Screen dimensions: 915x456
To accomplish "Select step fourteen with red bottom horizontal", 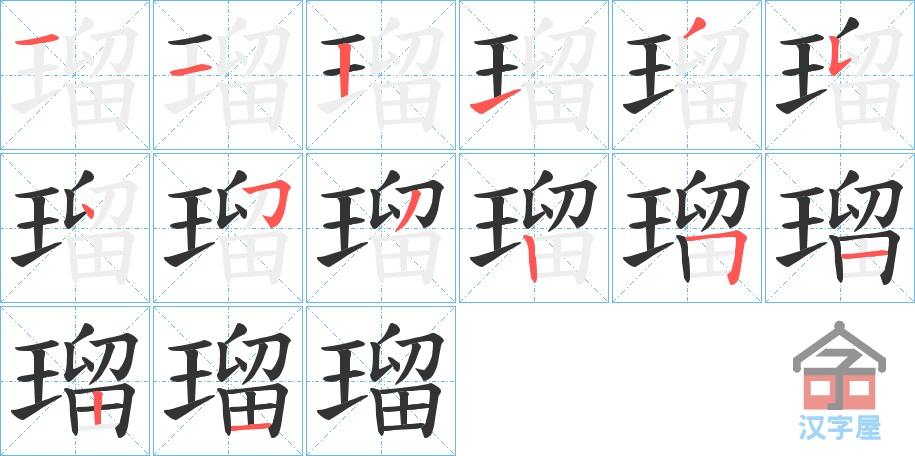I will [228, 381].
